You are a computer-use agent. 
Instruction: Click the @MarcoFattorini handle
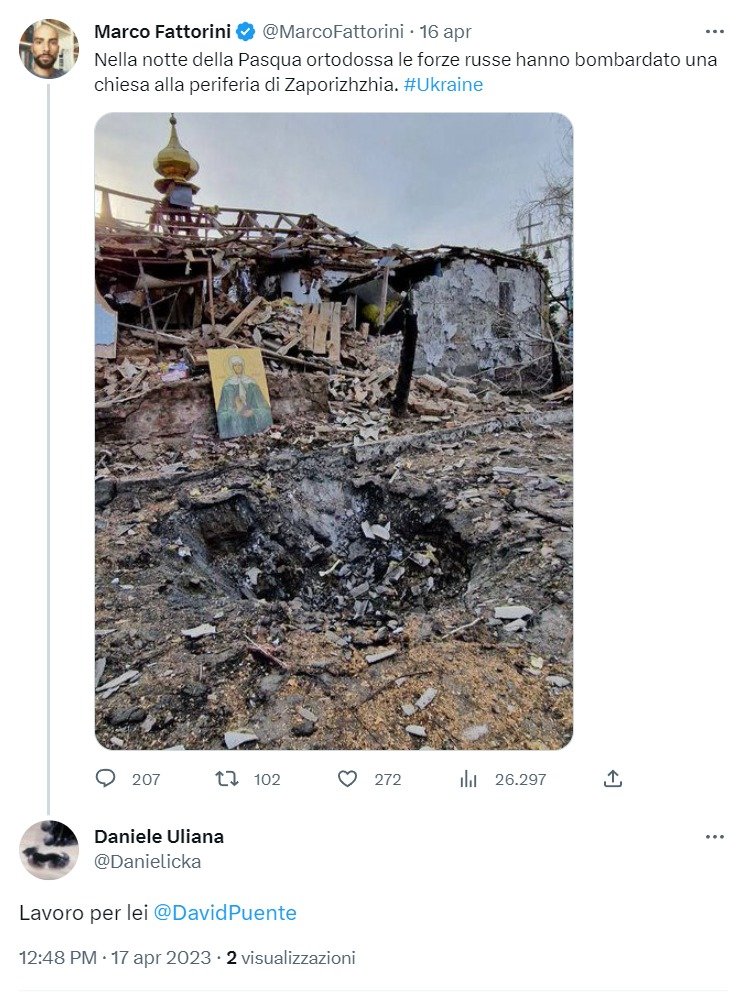[333, 31]
